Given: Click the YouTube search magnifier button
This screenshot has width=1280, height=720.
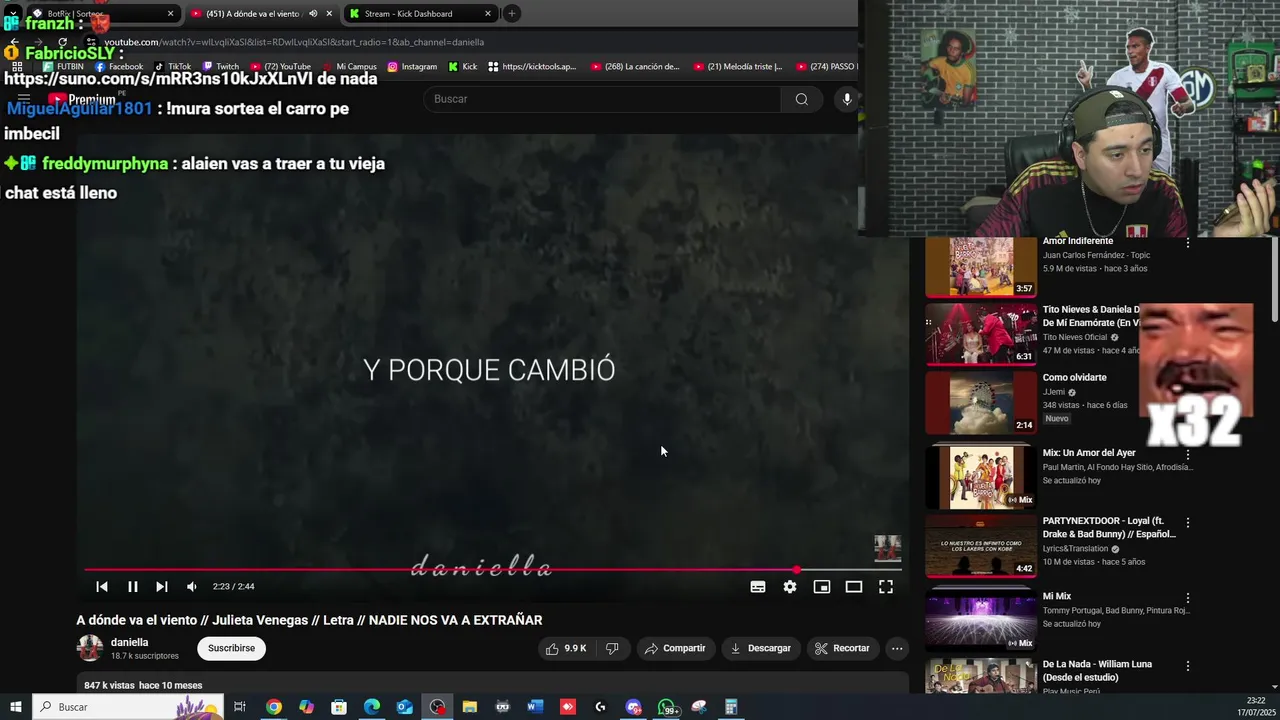Looking at the screenshot, I should [801, 99].
